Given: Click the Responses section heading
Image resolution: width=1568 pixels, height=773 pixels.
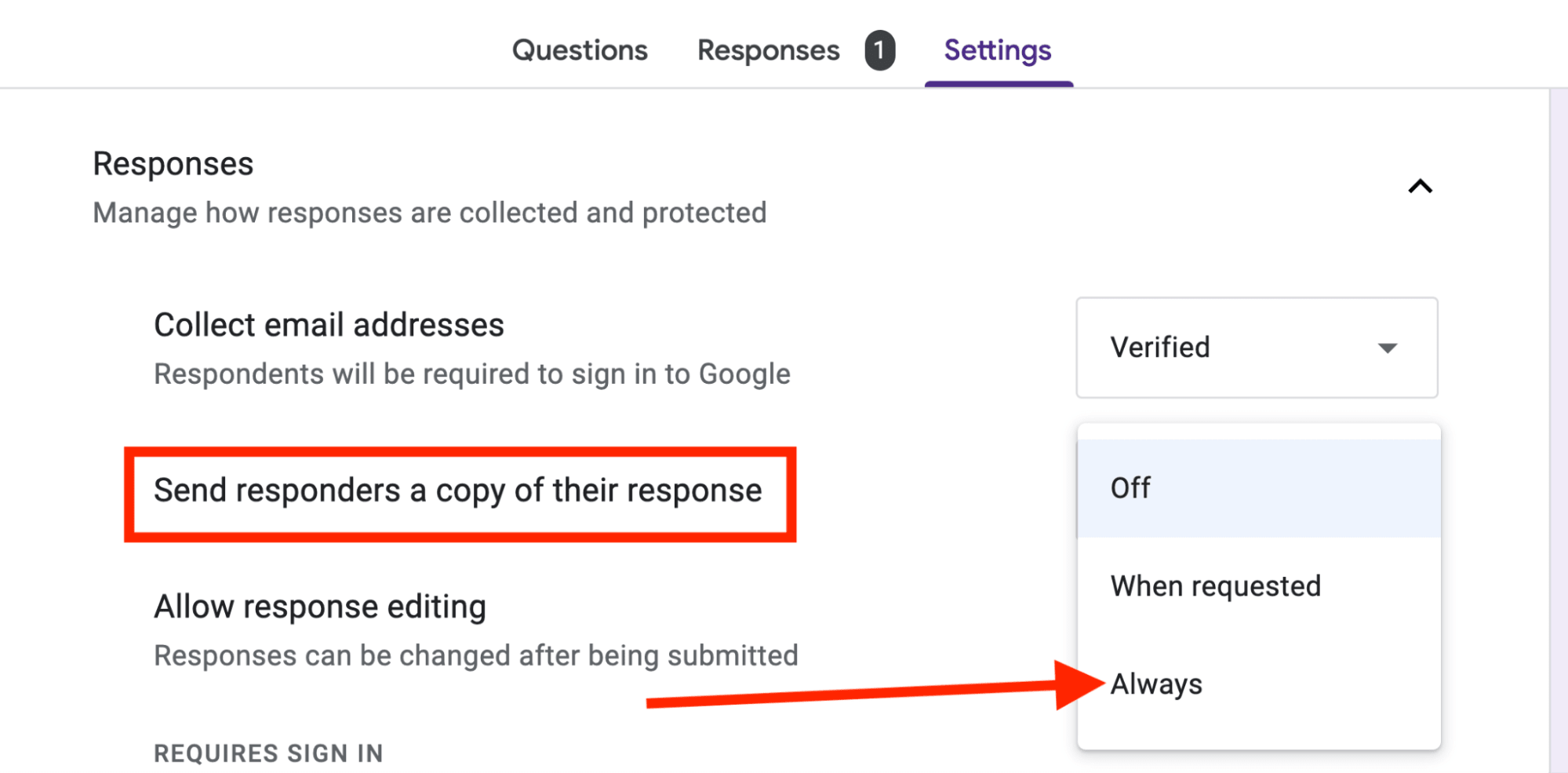Looking at the screenshot, I should [173, 164].
